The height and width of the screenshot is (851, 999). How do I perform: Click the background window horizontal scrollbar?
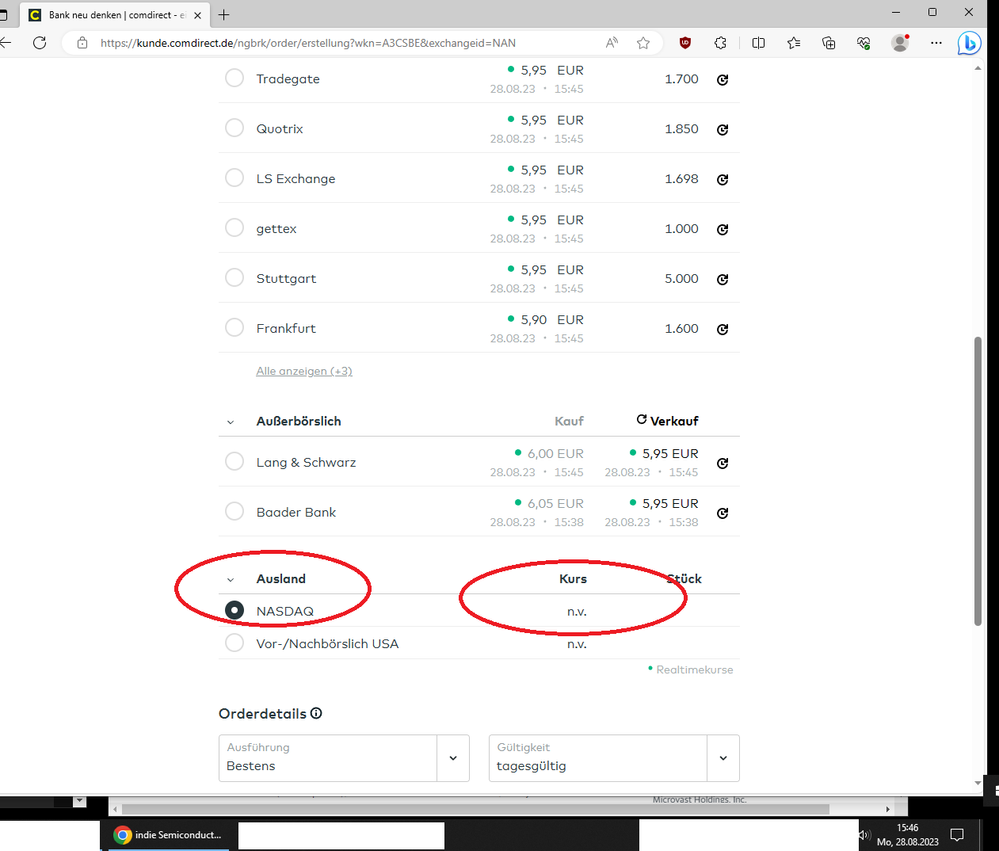click(475, 809)
